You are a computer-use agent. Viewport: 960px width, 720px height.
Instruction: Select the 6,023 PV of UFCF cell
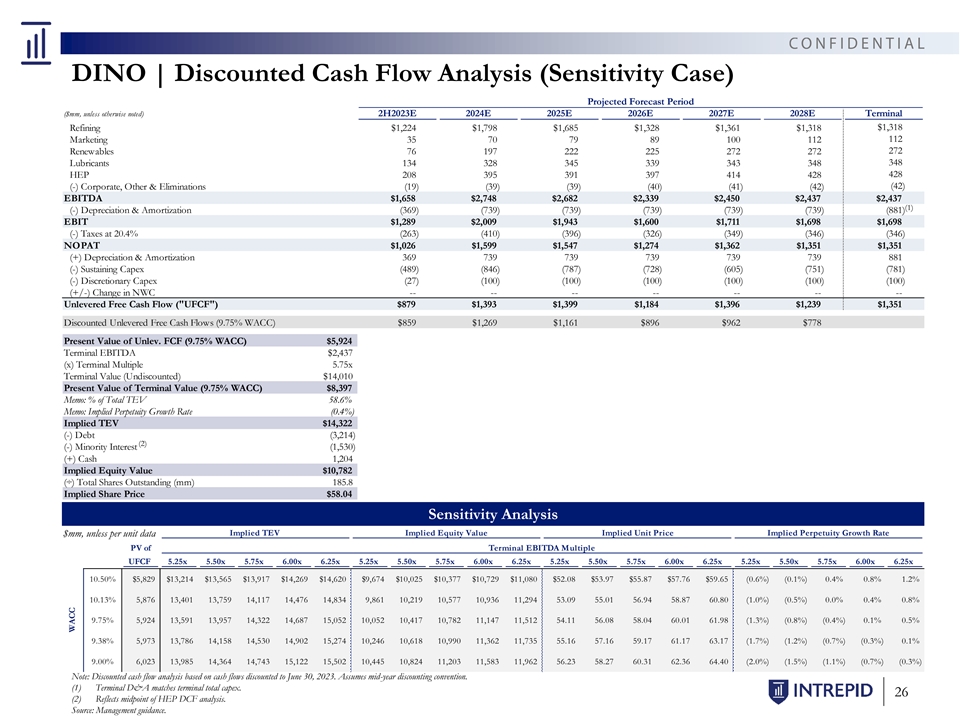[145, 662]
